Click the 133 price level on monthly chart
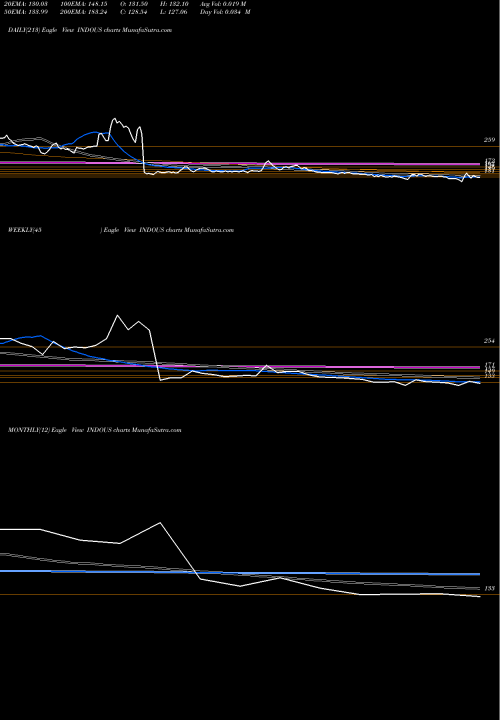This screenshot has height=720, width=500. (x=489, y=588)
